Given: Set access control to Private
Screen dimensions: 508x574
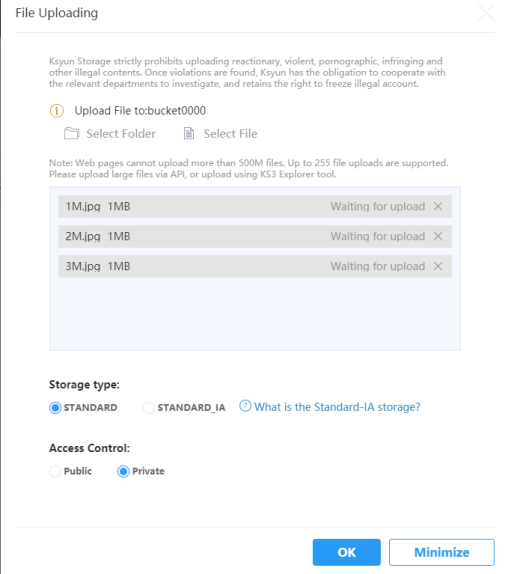Looking at the screenshot, I should (123, 471).
